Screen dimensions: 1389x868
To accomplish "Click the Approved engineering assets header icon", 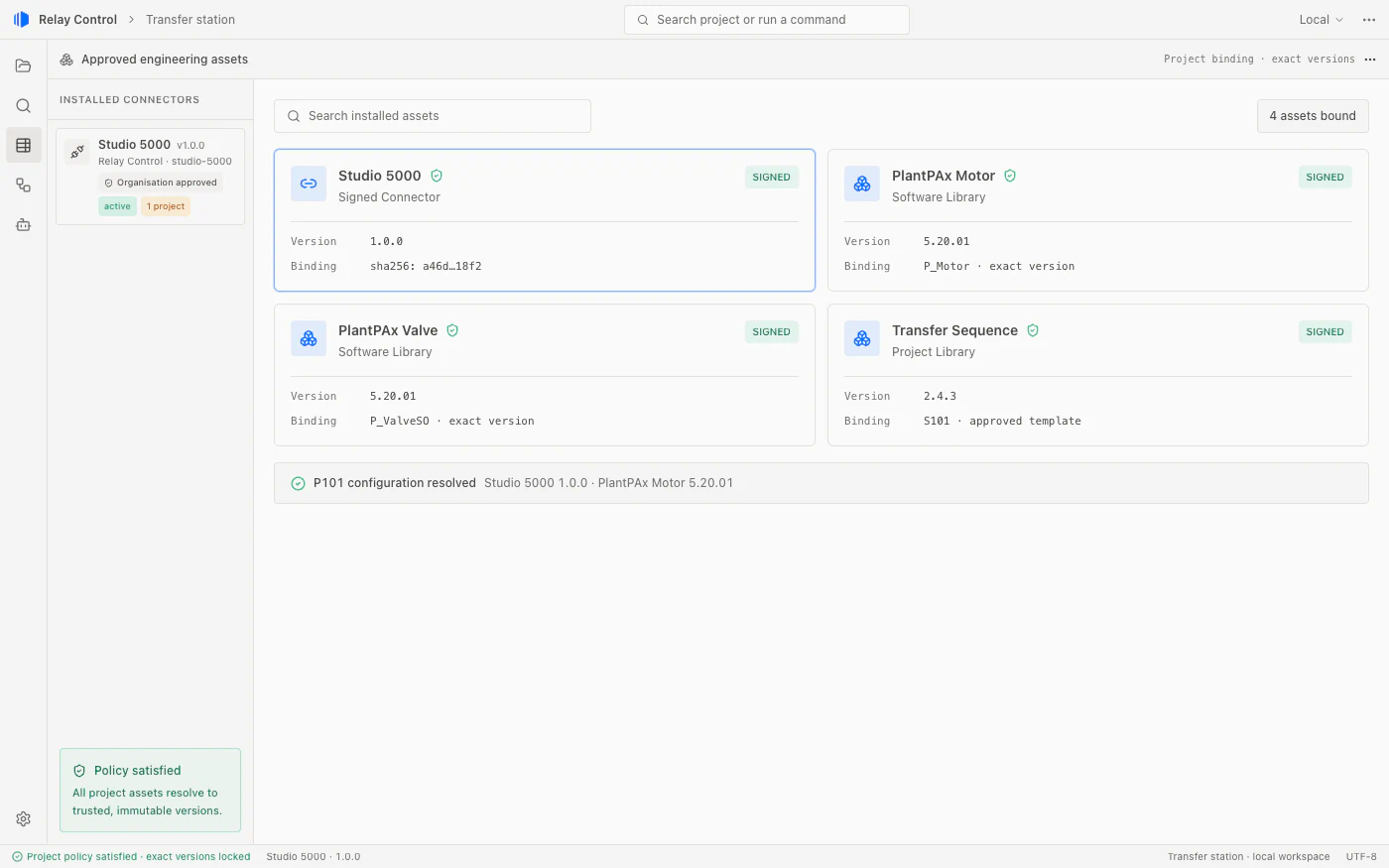I will pos(66,60).
